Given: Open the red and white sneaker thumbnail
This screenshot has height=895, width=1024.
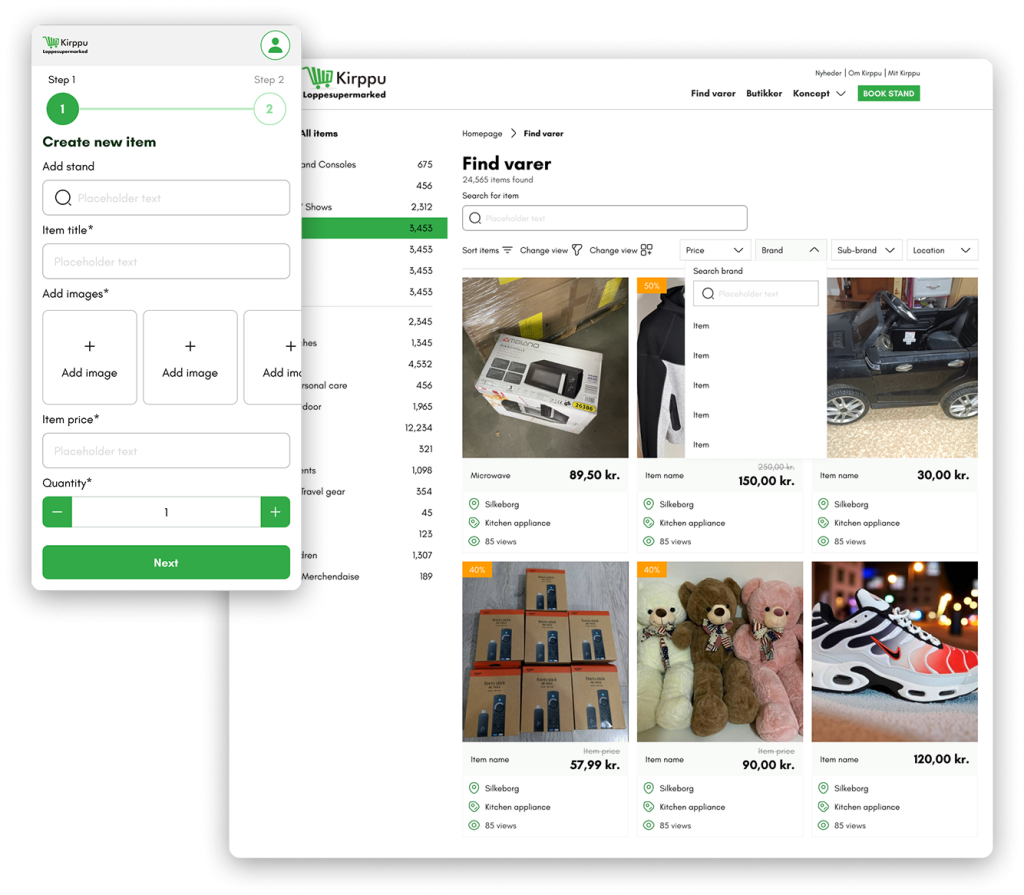Looking at the screenshot, I should click(894, 651).
